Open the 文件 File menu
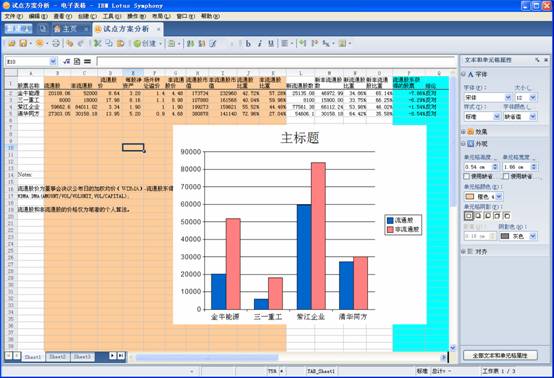554x378 pixels. coord(13,16)
